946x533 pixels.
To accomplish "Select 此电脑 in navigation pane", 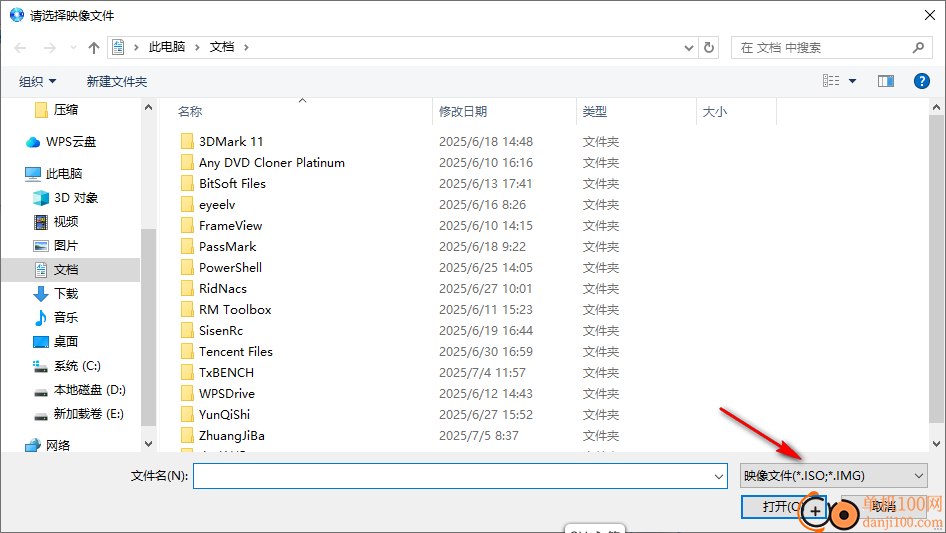I will pyautogui.click(x=63, y=174).
